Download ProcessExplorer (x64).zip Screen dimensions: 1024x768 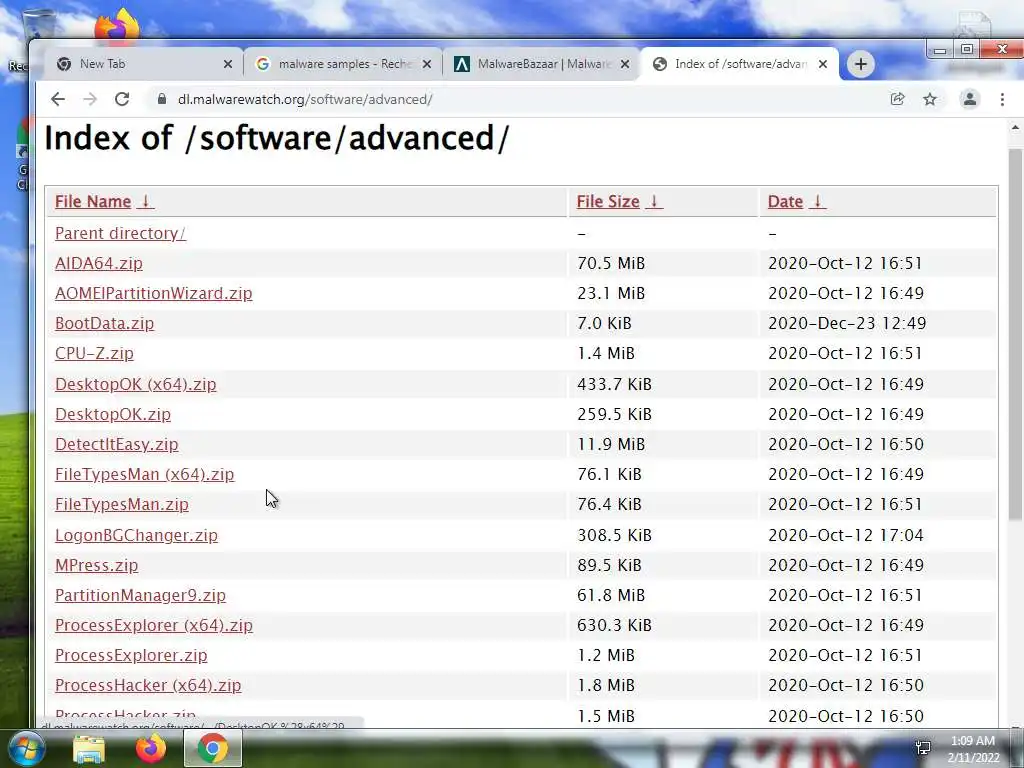[x=153, y=626]
